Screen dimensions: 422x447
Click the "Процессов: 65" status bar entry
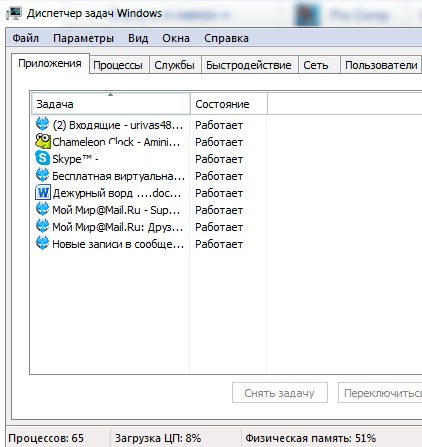(46, 438)
